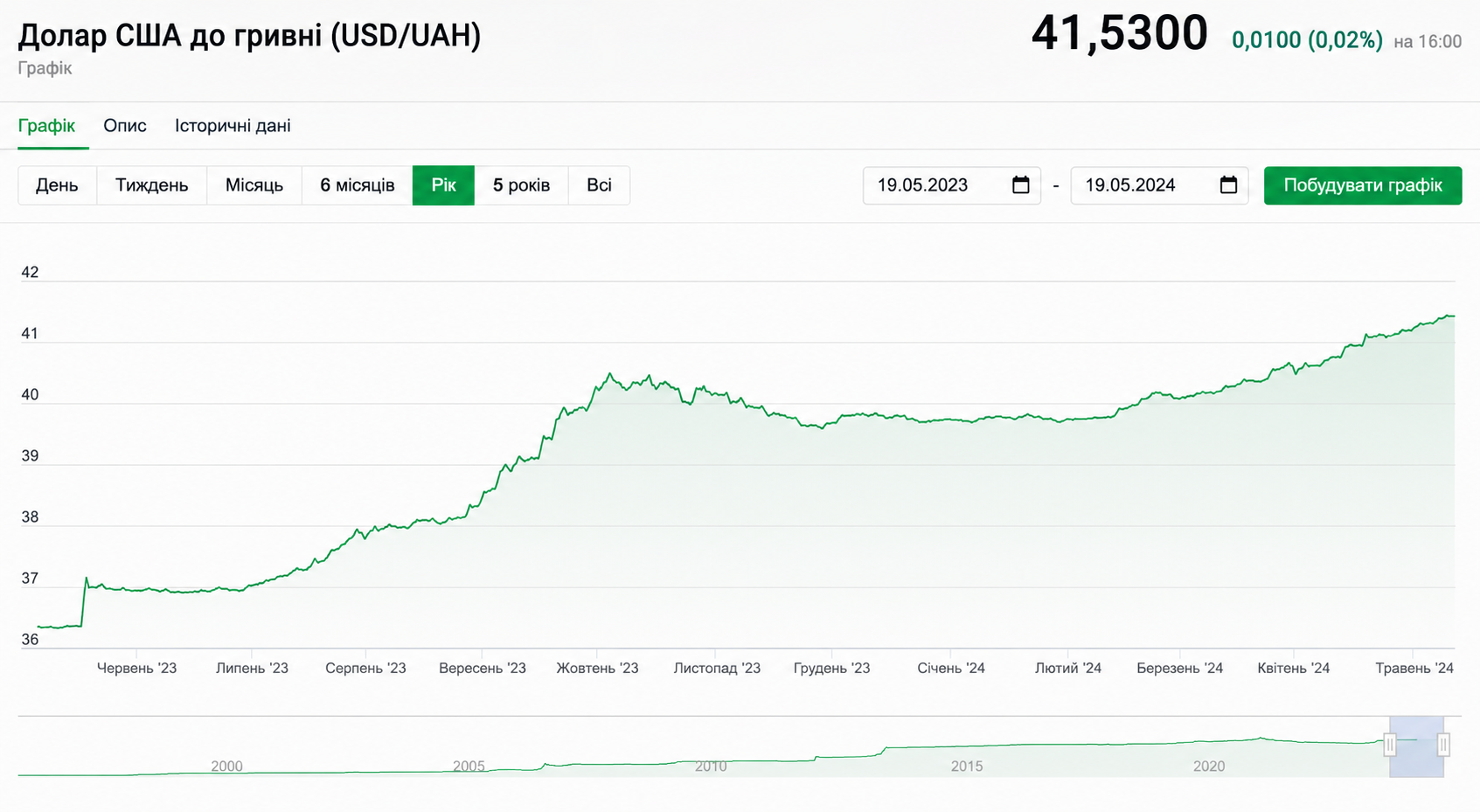Open the end date calendar picker icon

(x=1228, y=185)
